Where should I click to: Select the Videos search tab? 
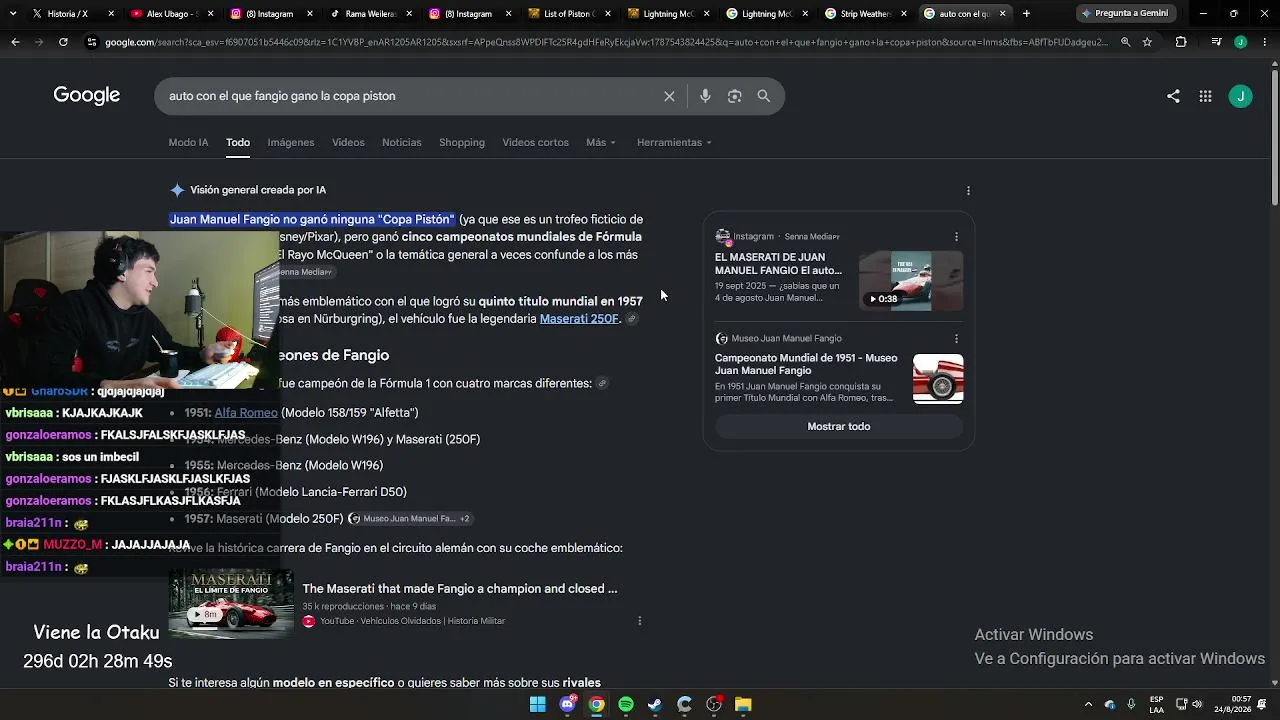[348, 142]
